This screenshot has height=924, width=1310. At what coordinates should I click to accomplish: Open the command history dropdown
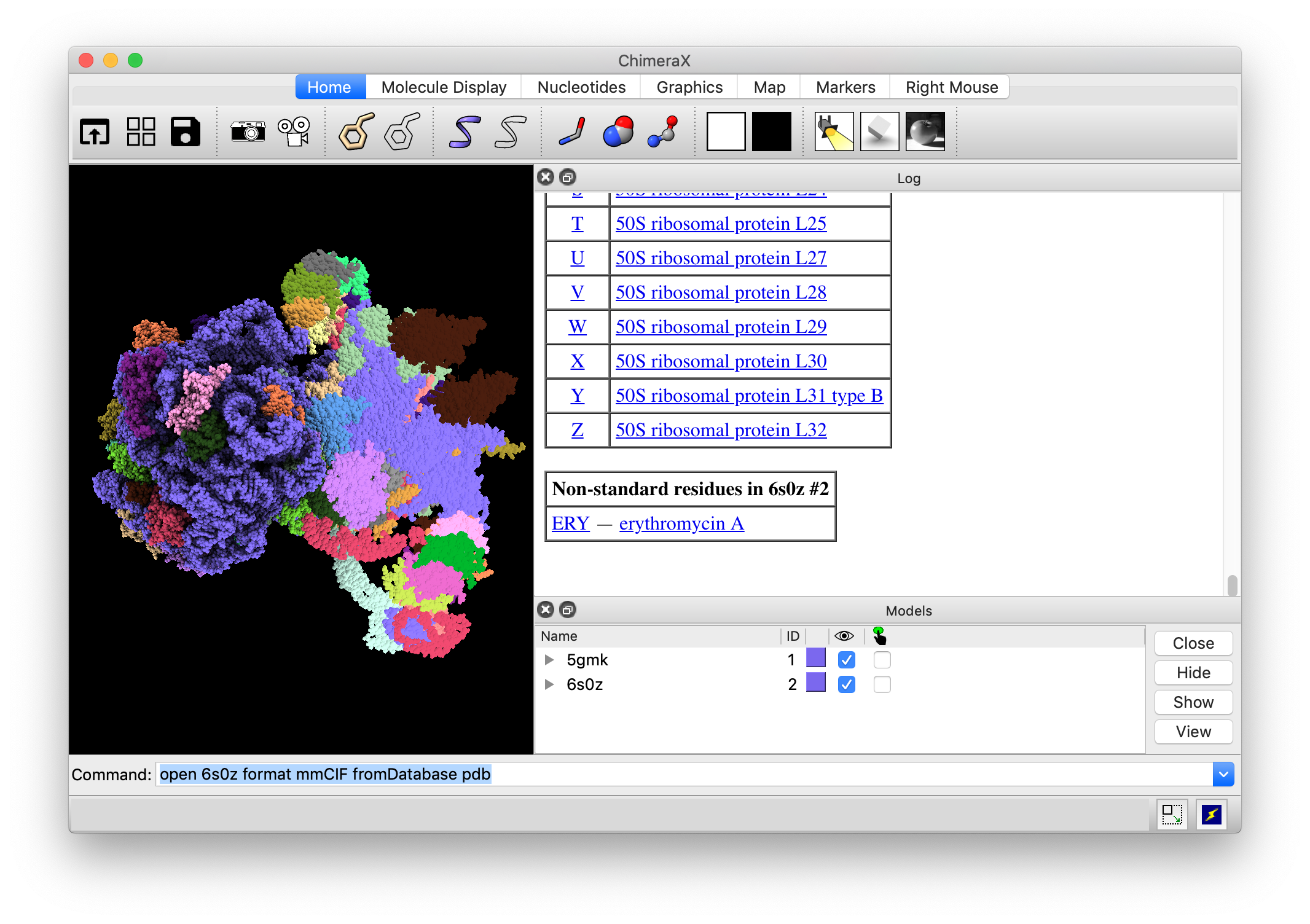click(1223, 774)
